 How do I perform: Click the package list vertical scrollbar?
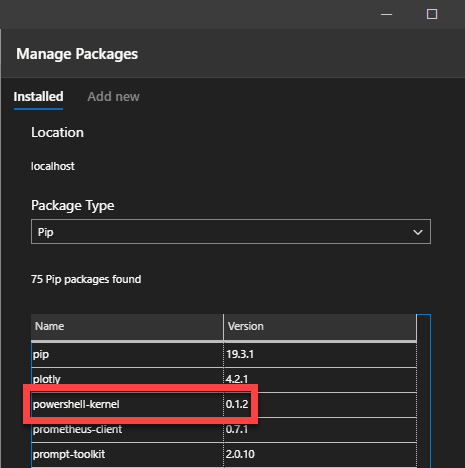(424, 391)
